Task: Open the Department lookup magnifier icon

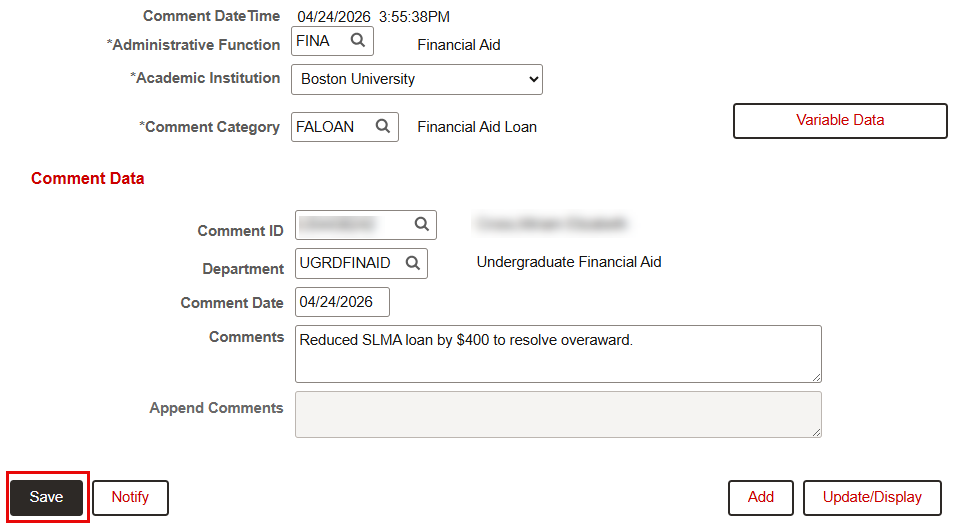Action: coord(413,263)
